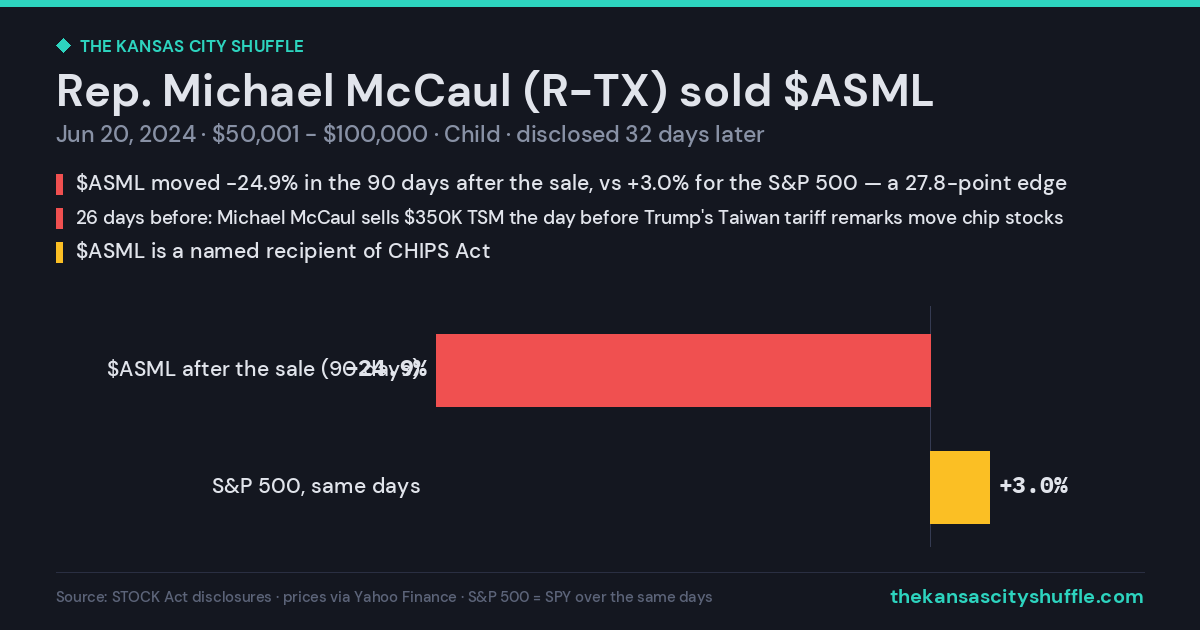Click the -24.9% value label on ASML bar

391,369
